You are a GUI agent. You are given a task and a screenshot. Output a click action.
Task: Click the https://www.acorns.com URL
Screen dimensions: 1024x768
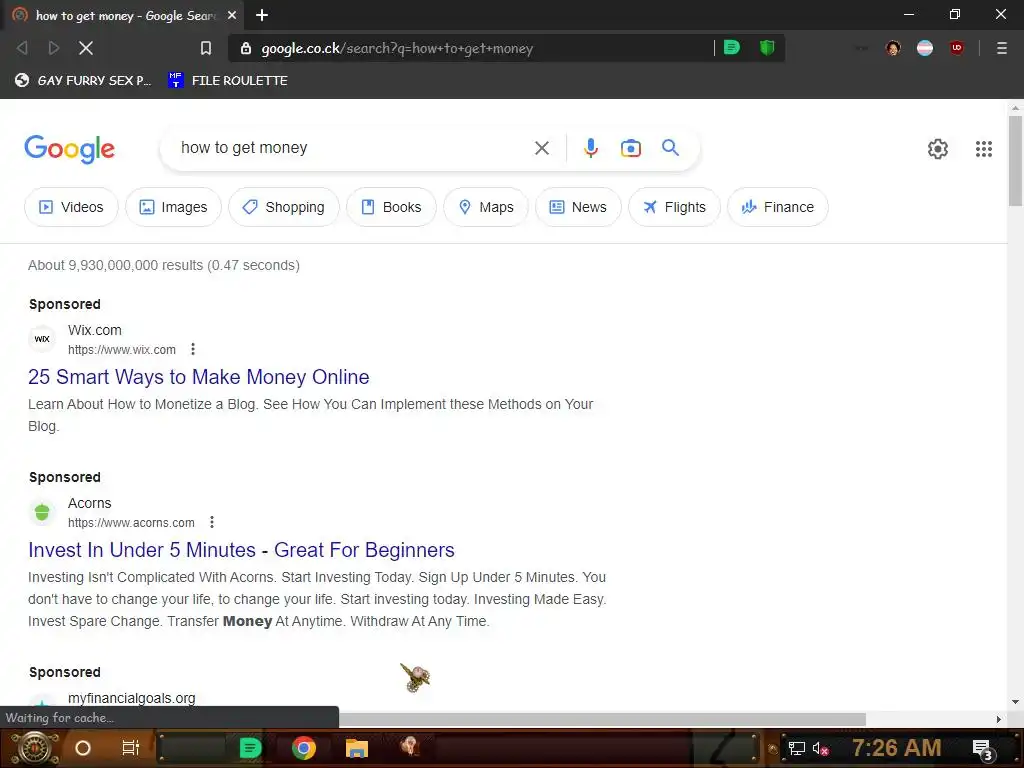click(x=131, y=523)
